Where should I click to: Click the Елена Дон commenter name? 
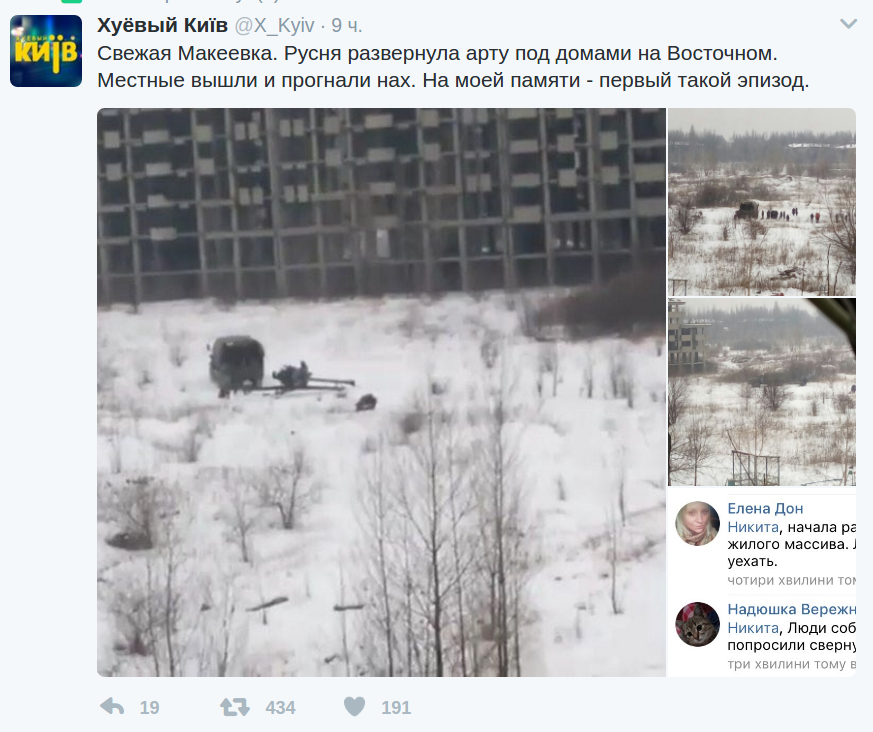pos(765,508)
